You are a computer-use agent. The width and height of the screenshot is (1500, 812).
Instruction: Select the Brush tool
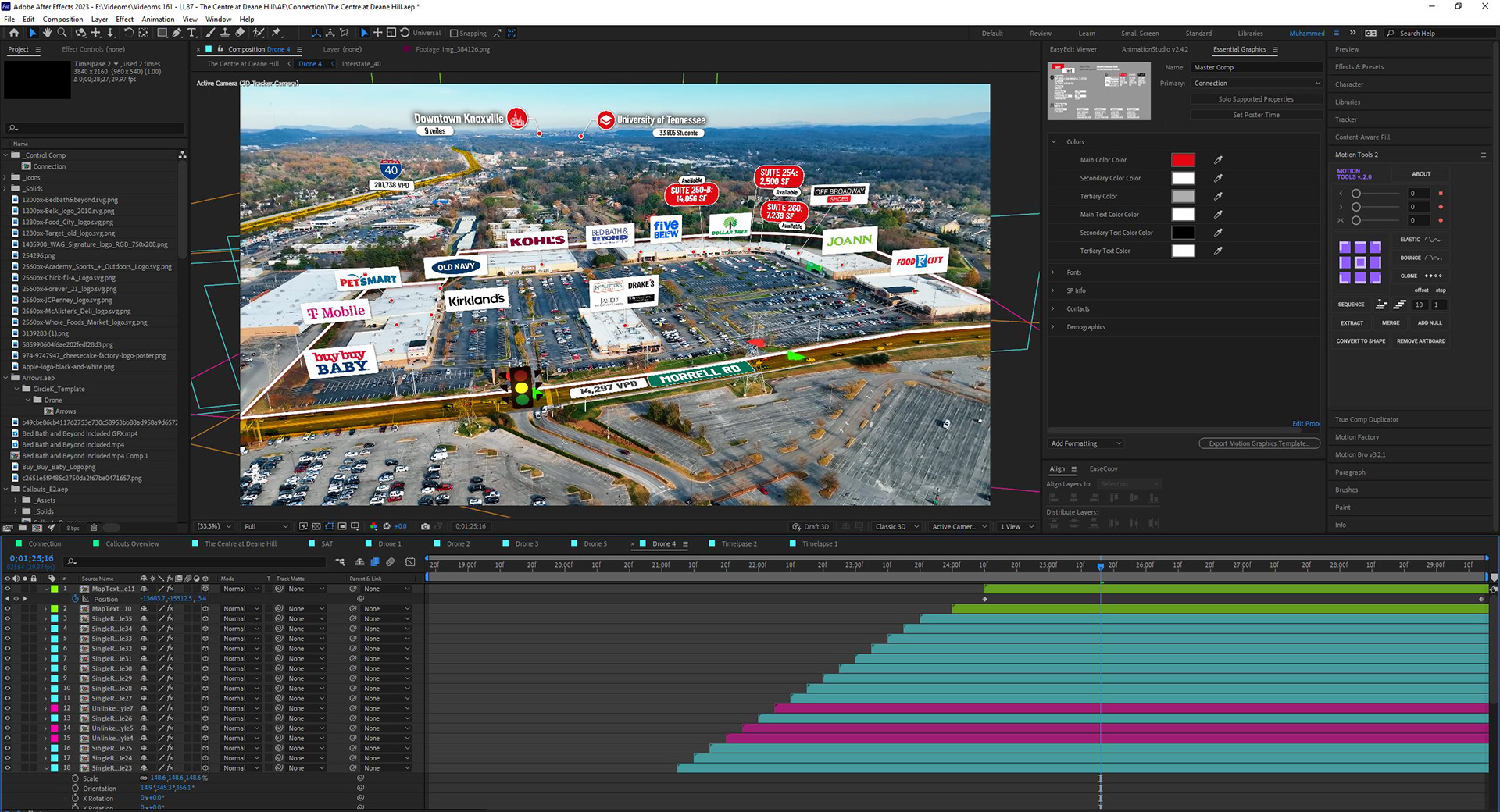point(211,33)
